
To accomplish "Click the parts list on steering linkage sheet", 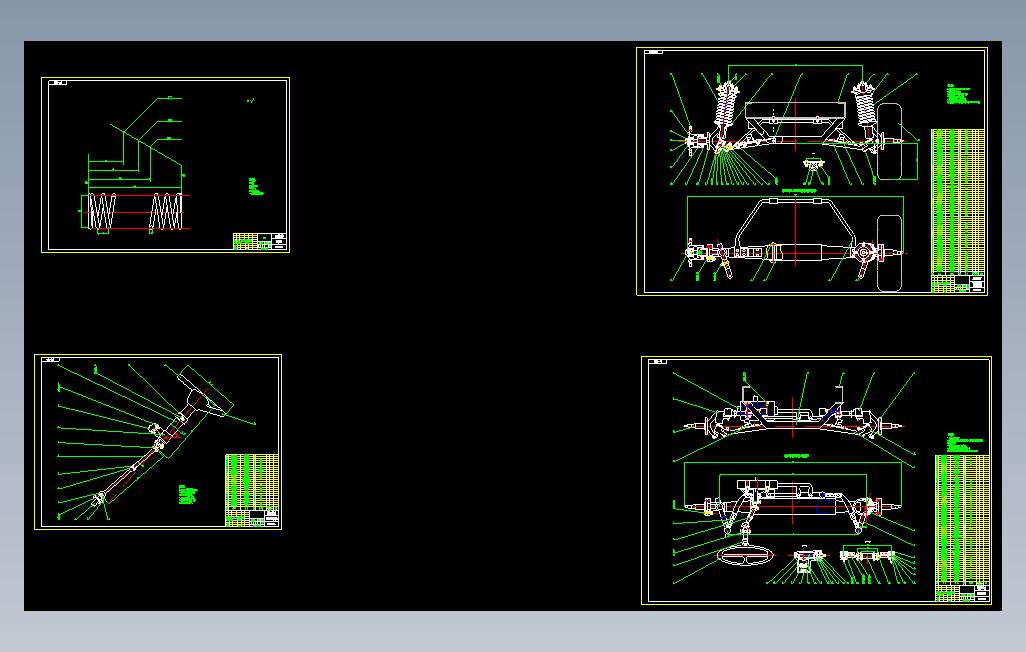I will 963,519.
